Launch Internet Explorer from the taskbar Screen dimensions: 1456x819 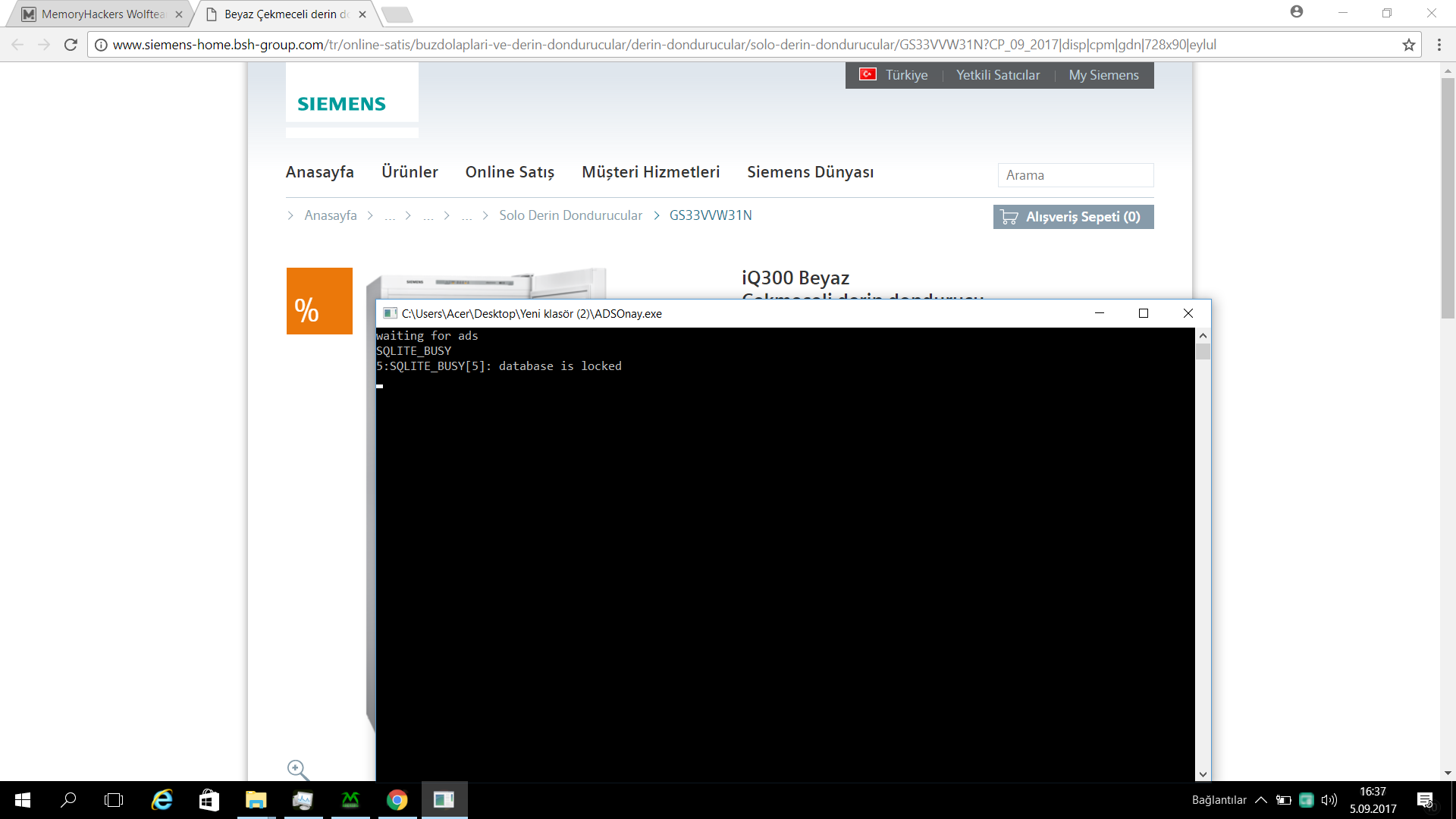coord(162,800)
